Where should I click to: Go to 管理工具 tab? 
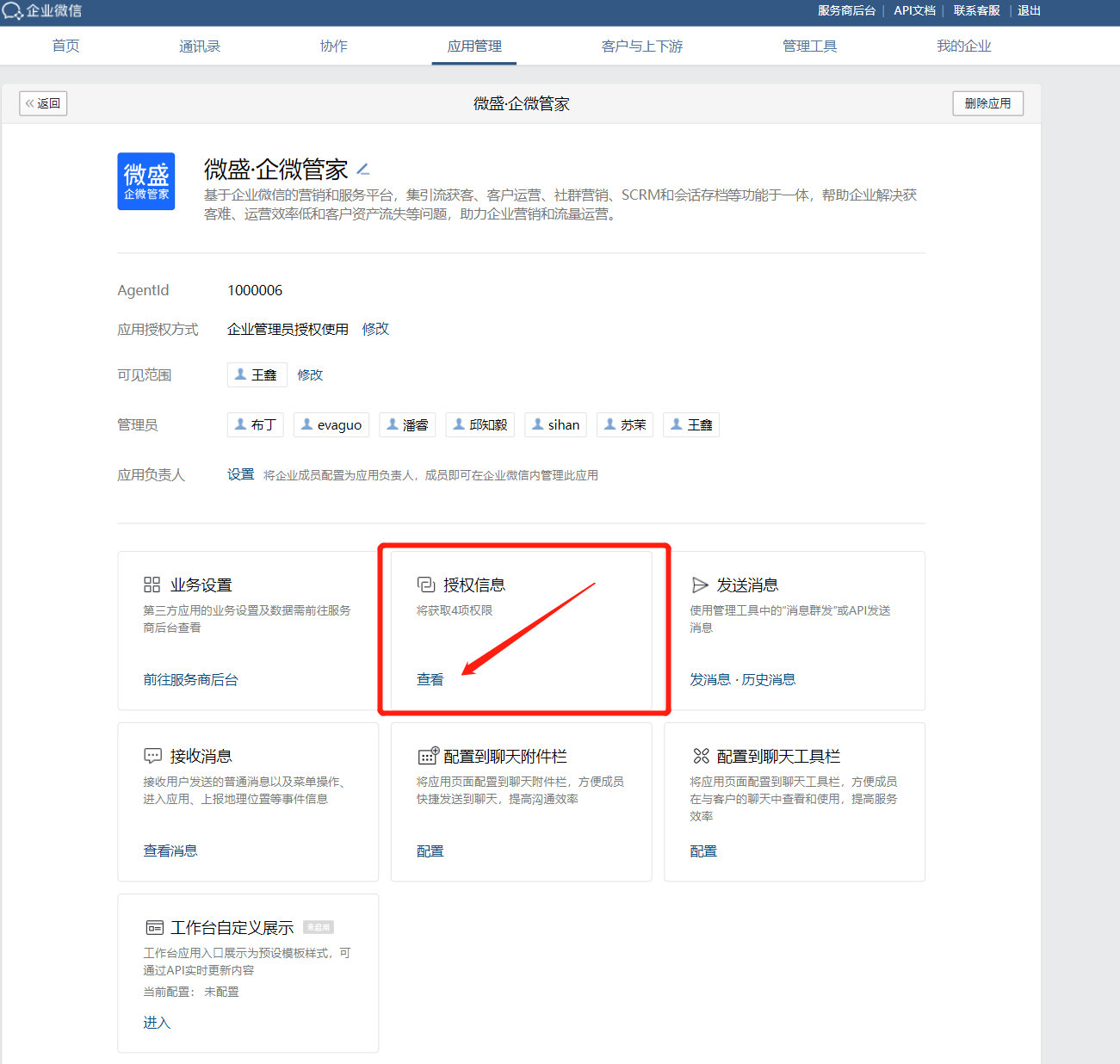pos(809,46)
